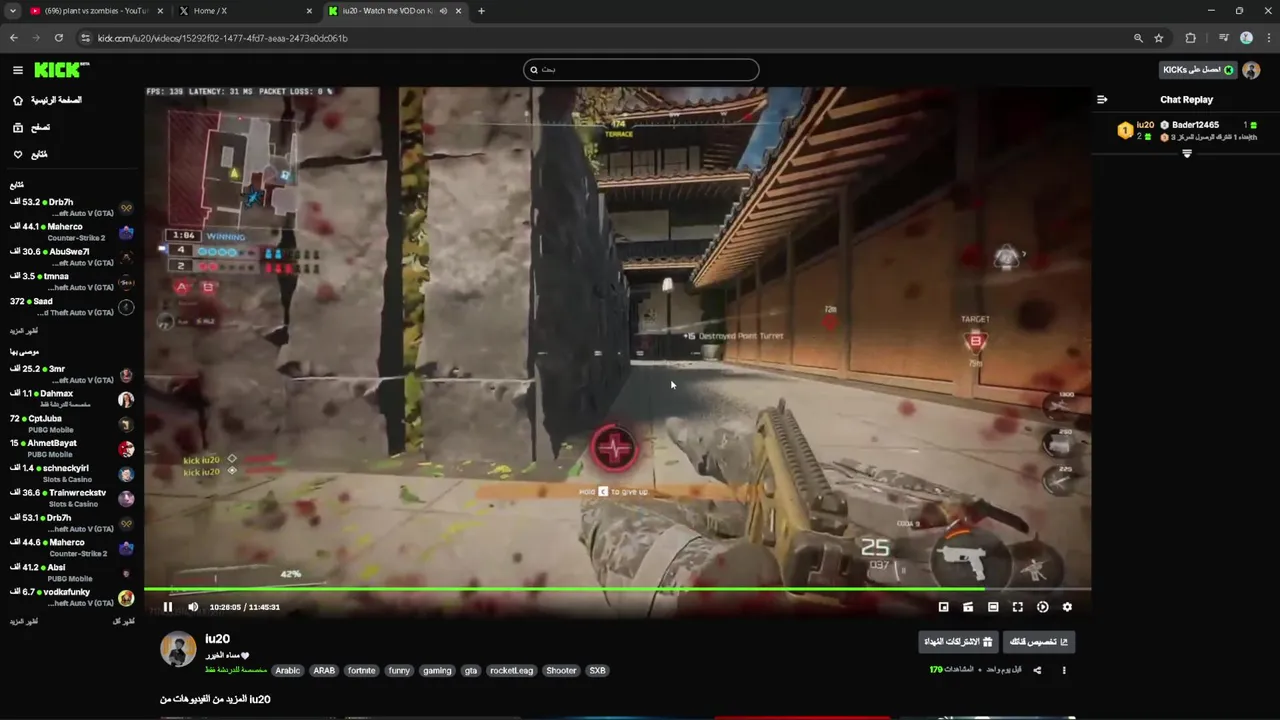This screenshot has width=1280, height=720.
Task: Open recommended channel Dahmax
Action: (72, 399)
